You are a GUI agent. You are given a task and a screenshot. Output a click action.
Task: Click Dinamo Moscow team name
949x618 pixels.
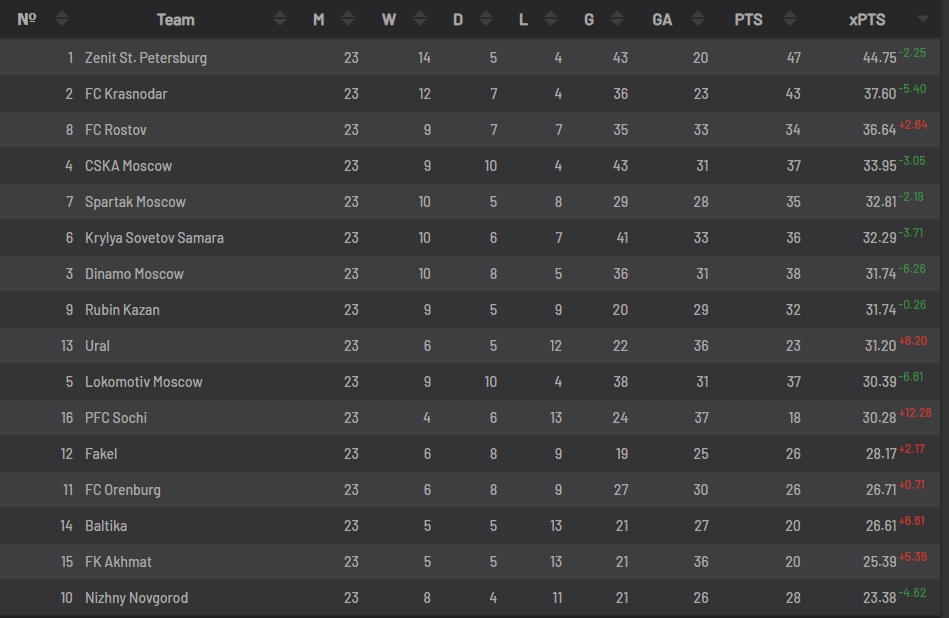click(134, 274)
